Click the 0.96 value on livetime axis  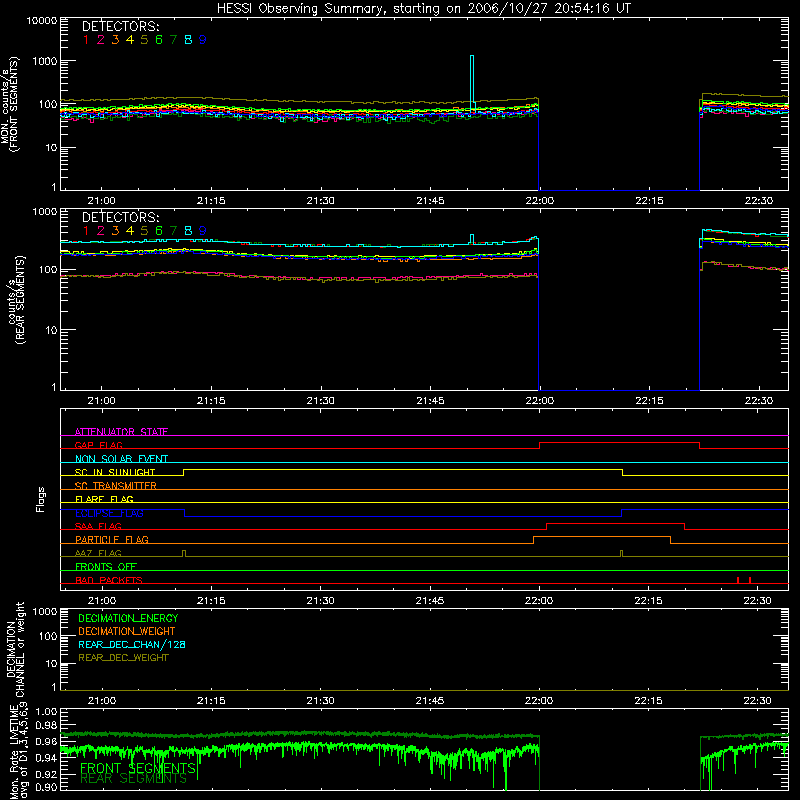tap(46, 741)
